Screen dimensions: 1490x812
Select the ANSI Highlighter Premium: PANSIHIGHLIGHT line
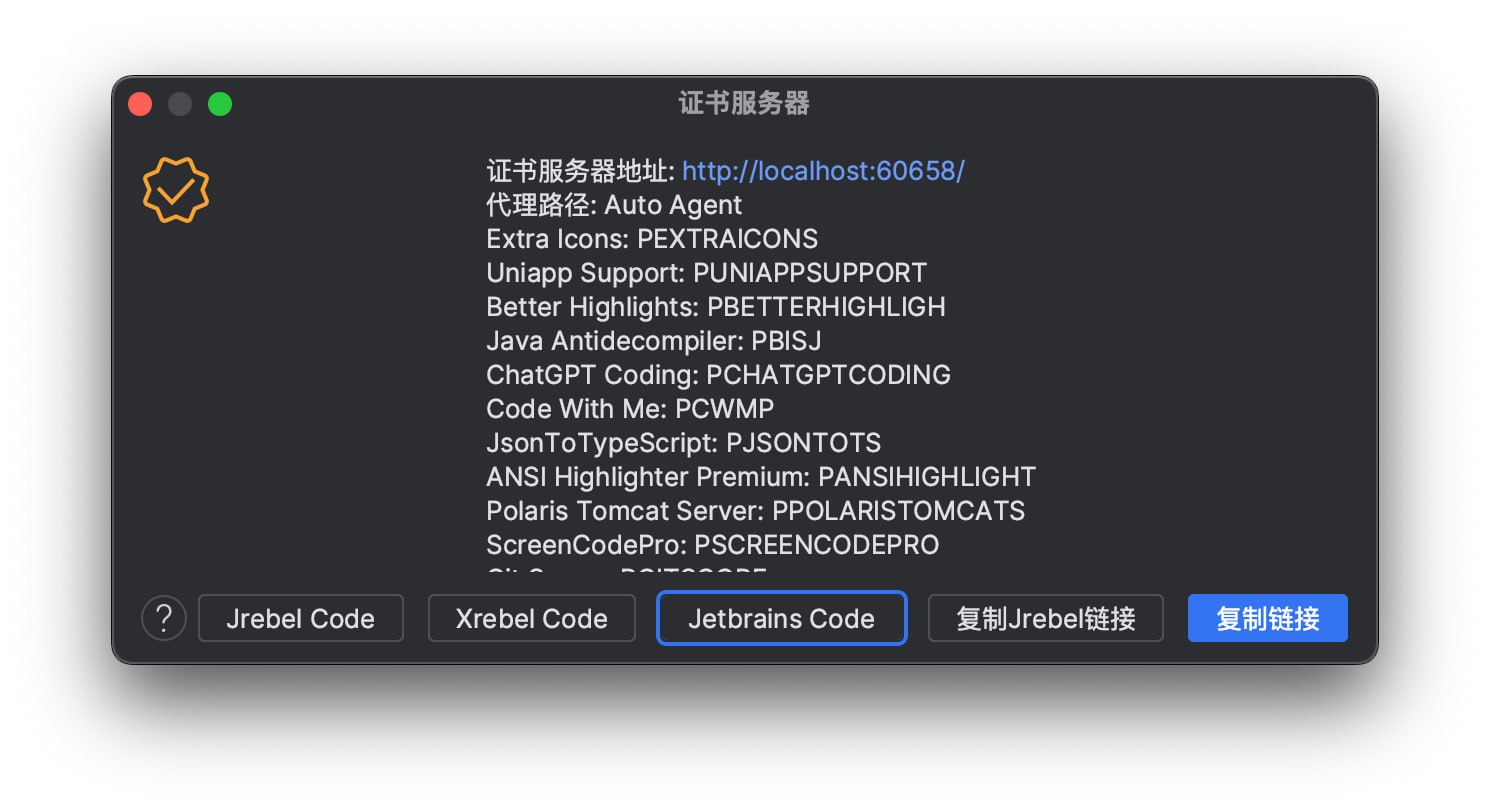761,477
